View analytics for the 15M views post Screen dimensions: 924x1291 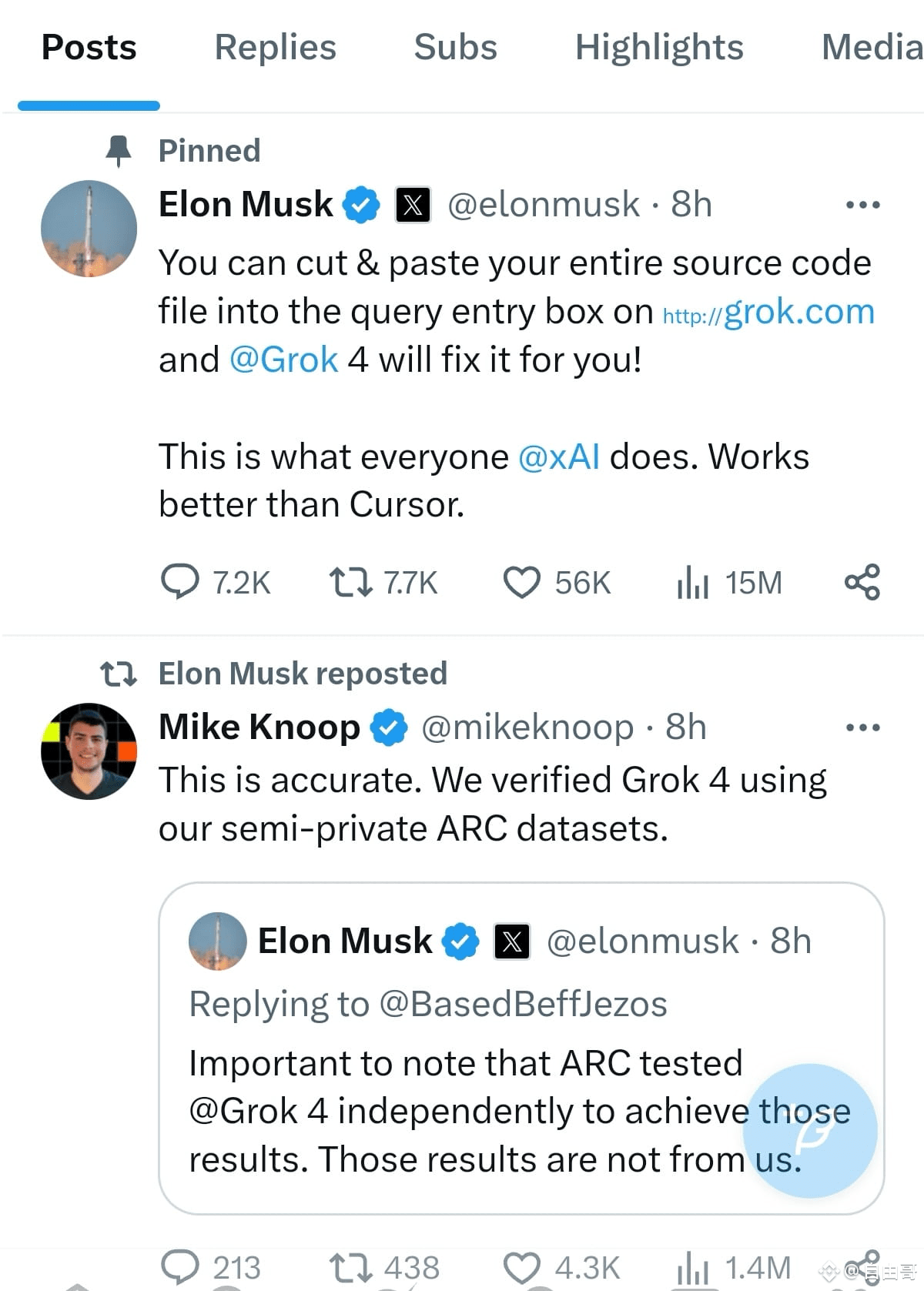[x=692, y=582]
